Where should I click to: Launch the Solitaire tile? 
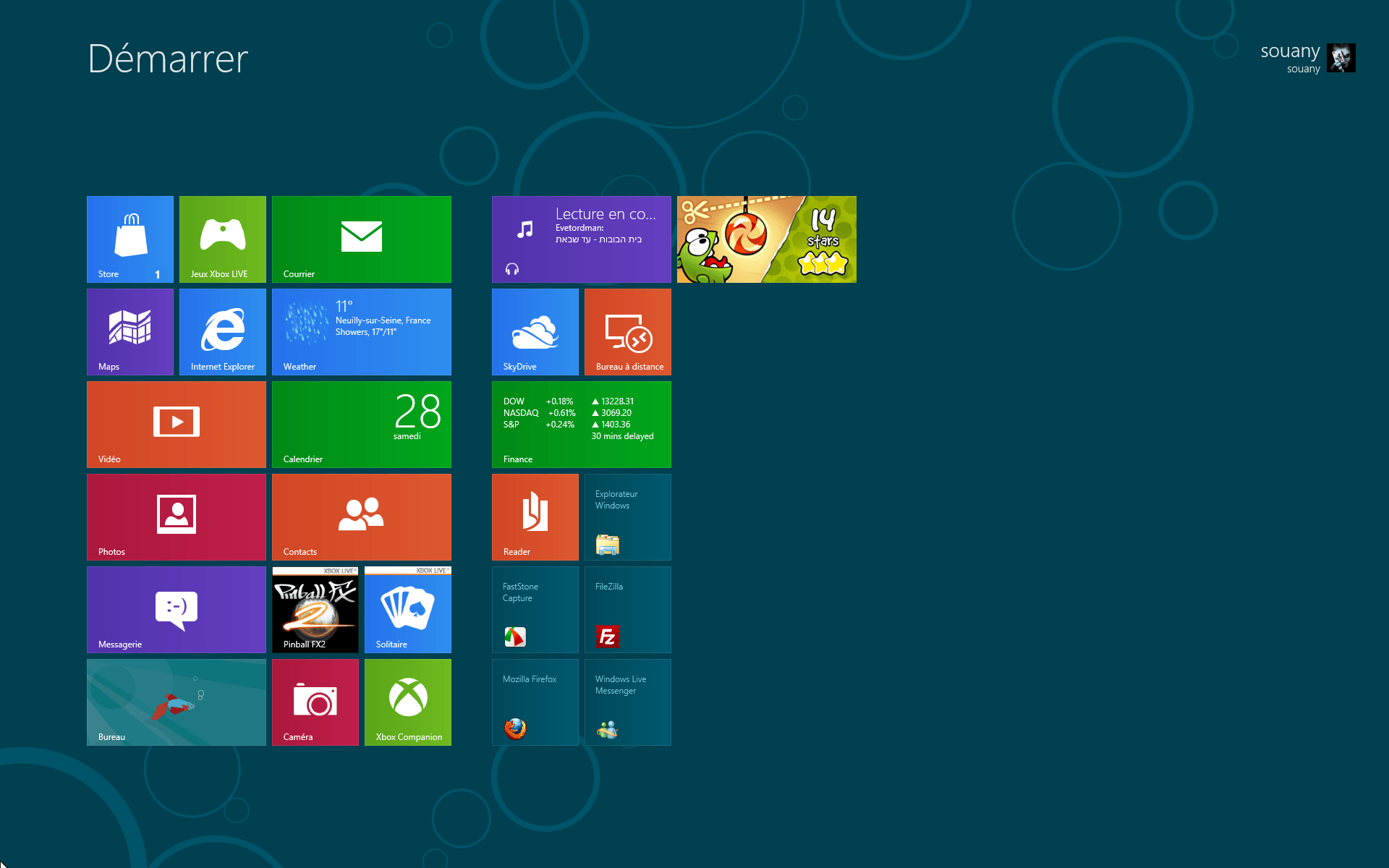click(x=408, y=610)
